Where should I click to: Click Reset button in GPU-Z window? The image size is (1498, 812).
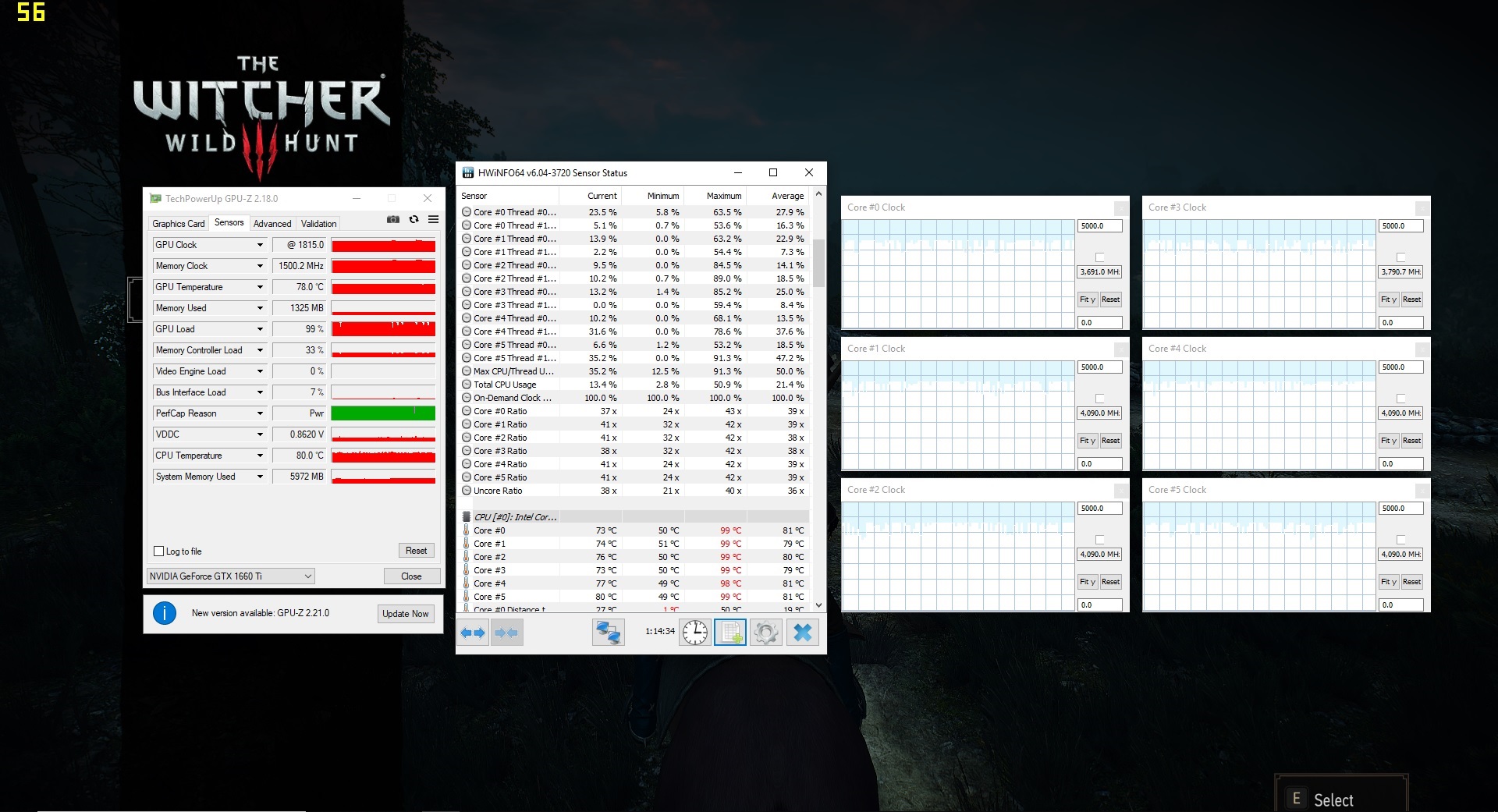click(416, 551)
